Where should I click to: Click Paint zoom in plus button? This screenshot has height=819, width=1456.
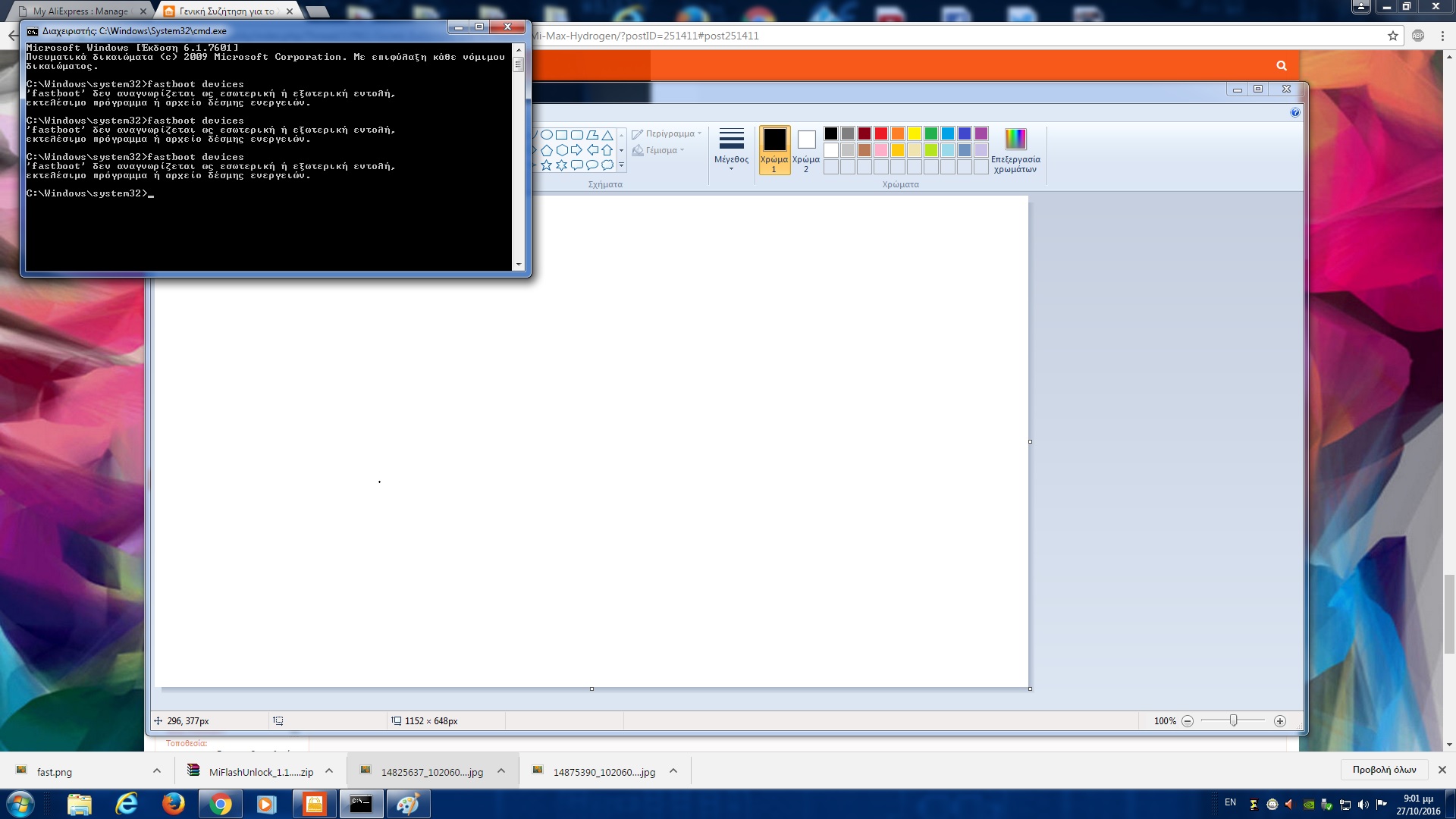pyautogui.click(x=1279, y=721)
